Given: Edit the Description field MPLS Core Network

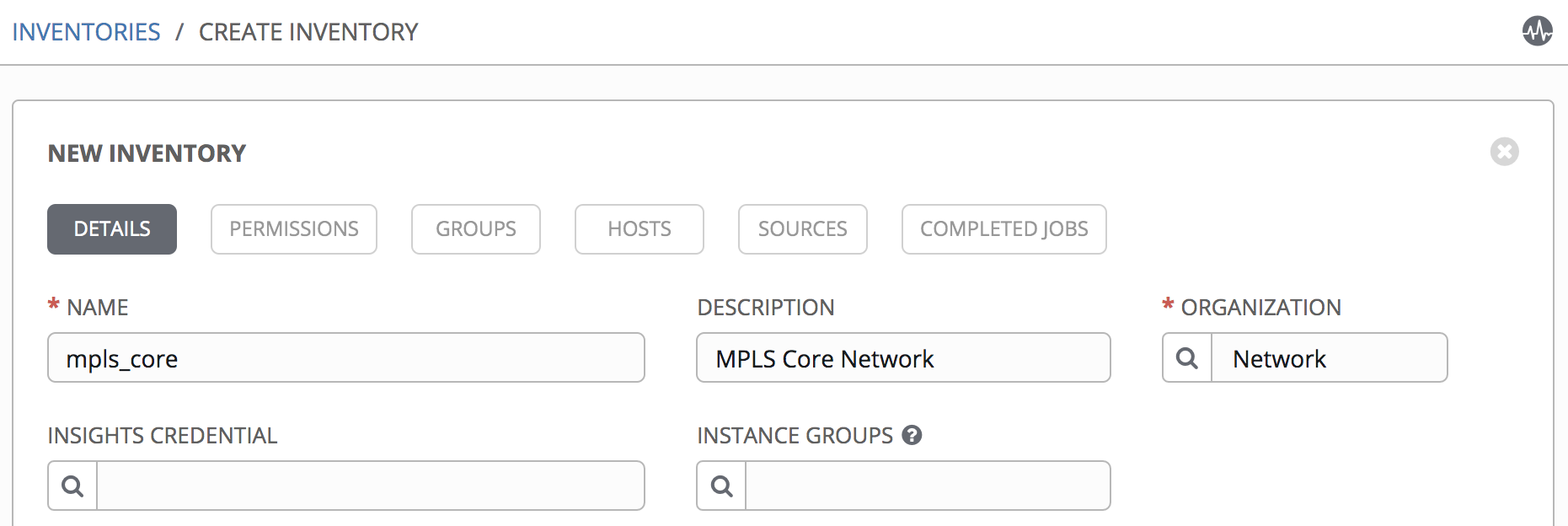Looking at the screenshot, I should (x=903, y=358).
